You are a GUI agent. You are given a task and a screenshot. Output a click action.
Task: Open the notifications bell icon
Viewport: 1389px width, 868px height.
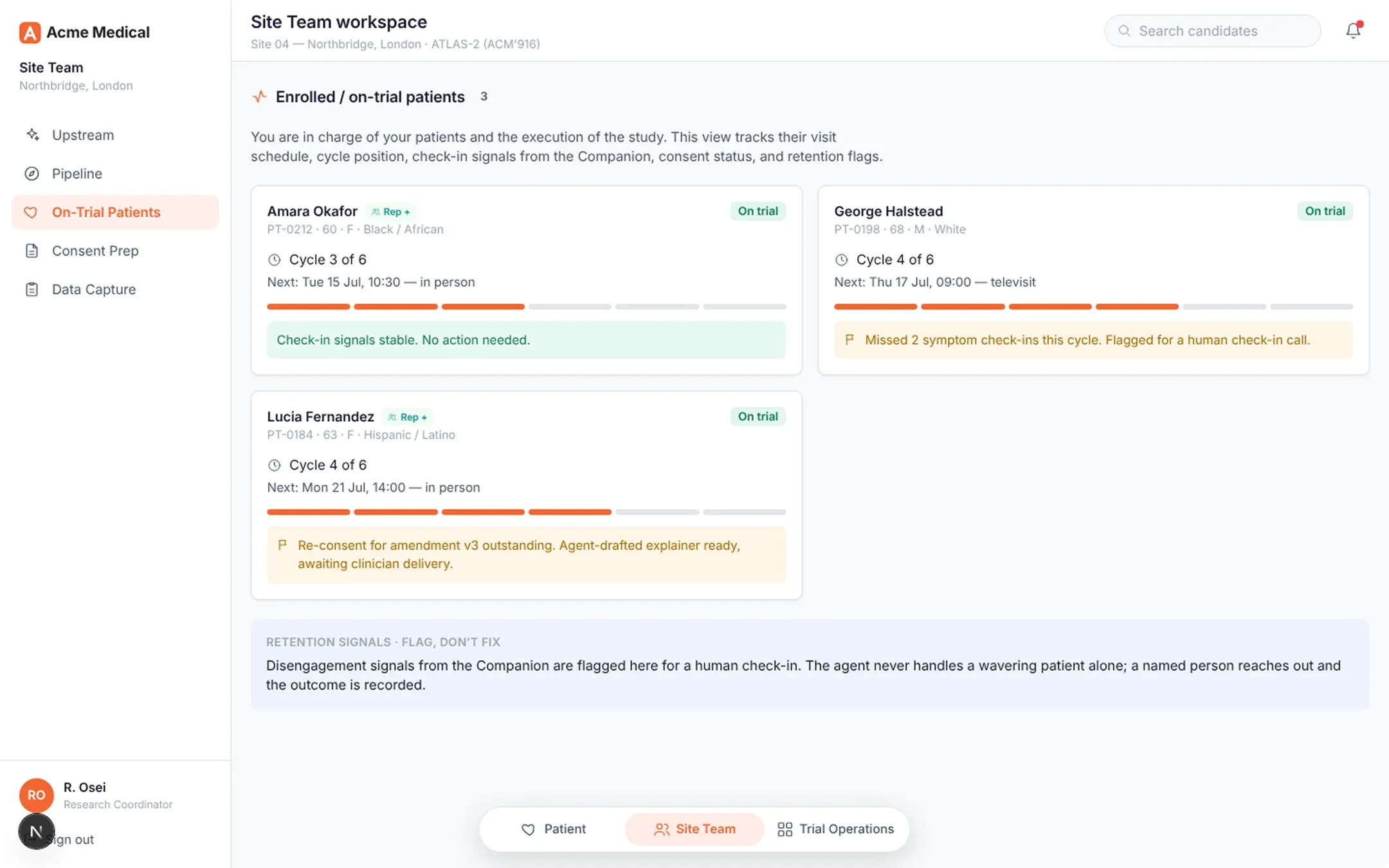1353,30
